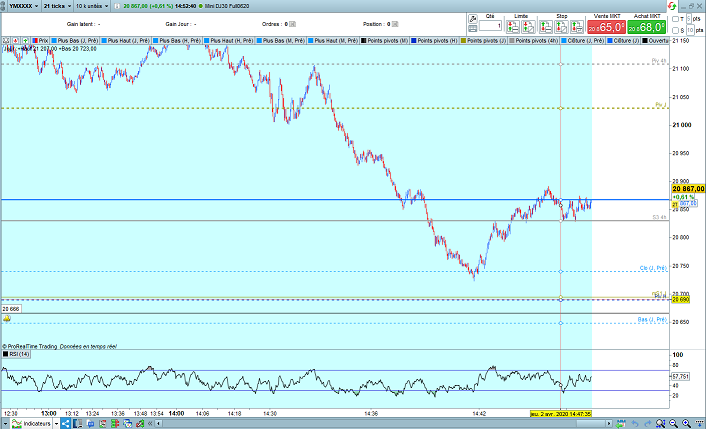
Task: Click the first Limite order icon
Action: click(x=513, y=27)
